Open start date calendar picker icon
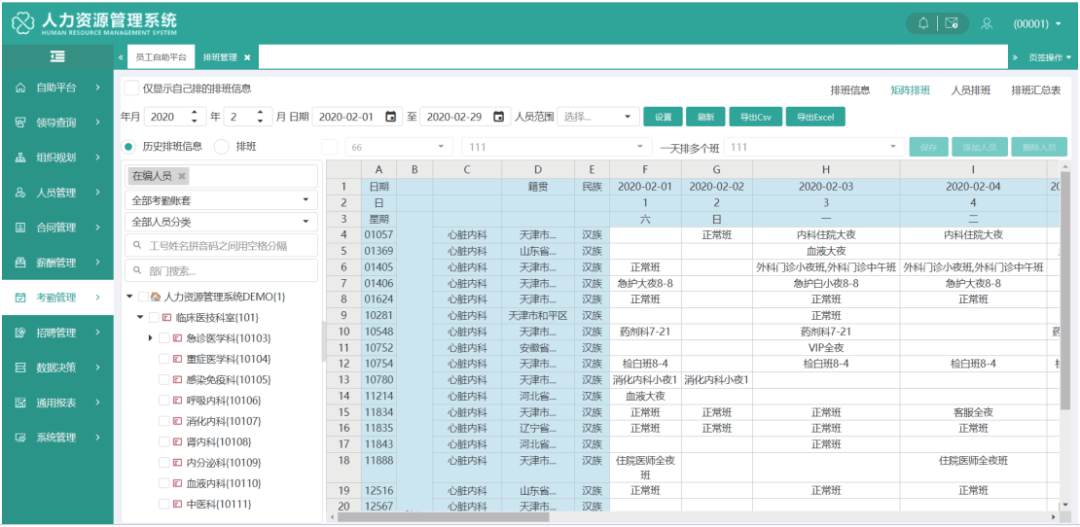 (391, 117)
